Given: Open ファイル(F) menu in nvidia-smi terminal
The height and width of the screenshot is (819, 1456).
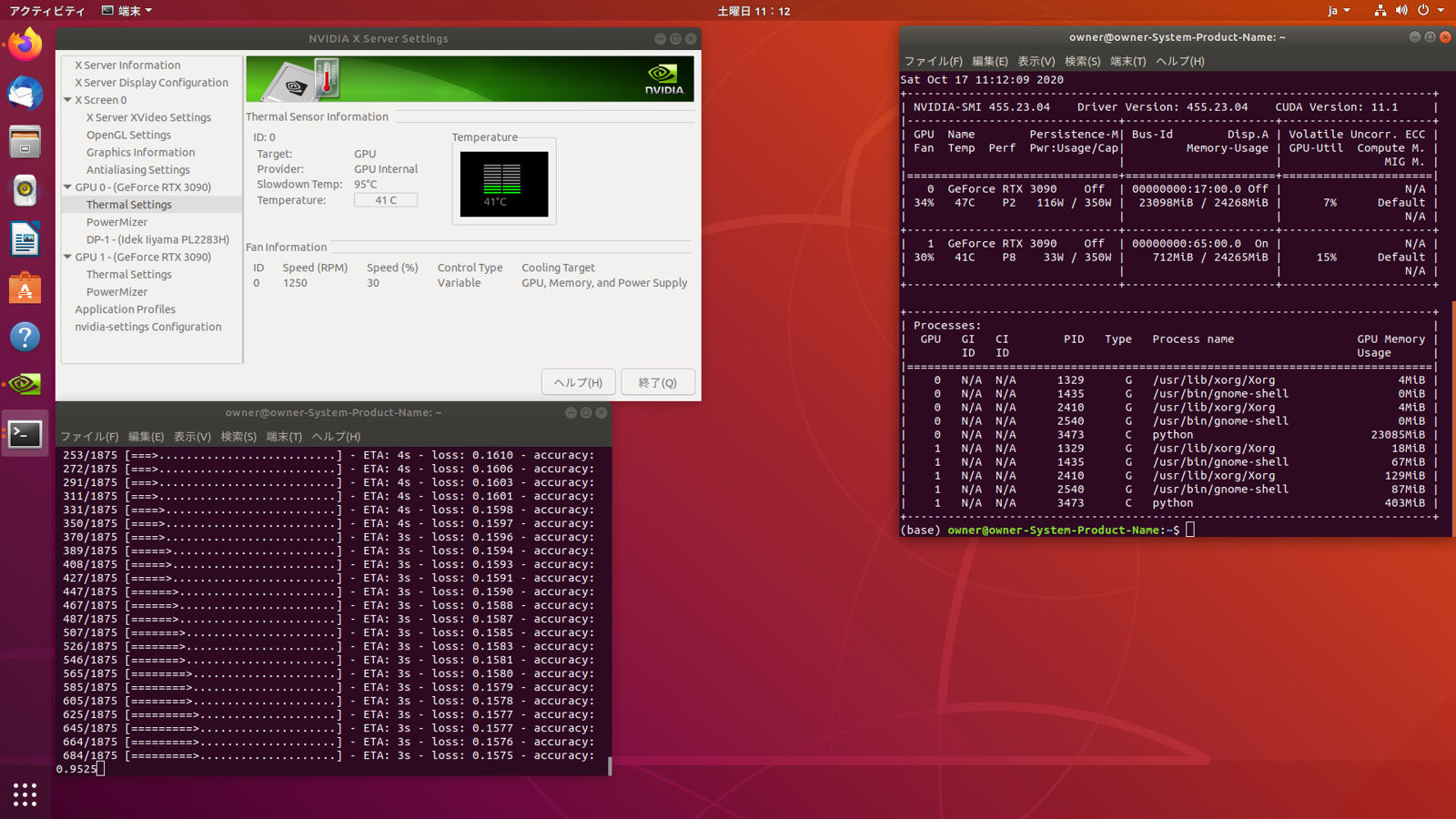Looking at the screenshot, I should (x=933, y=61).
